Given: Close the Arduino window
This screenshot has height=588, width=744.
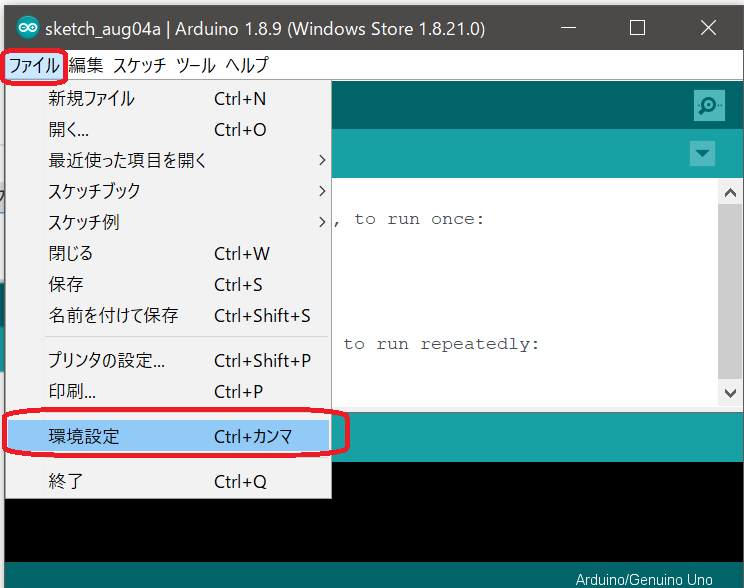Looking at the screenshot, I should [708, 28].
